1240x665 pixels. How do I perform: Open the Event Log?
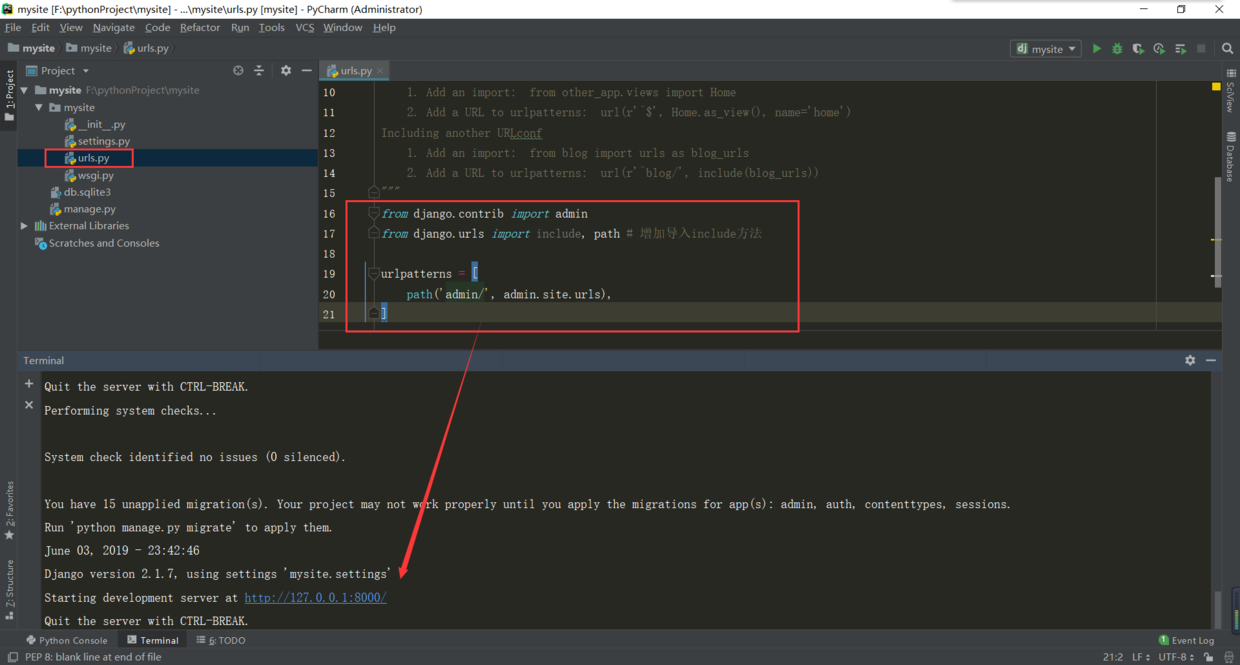tap(1186, 640)
